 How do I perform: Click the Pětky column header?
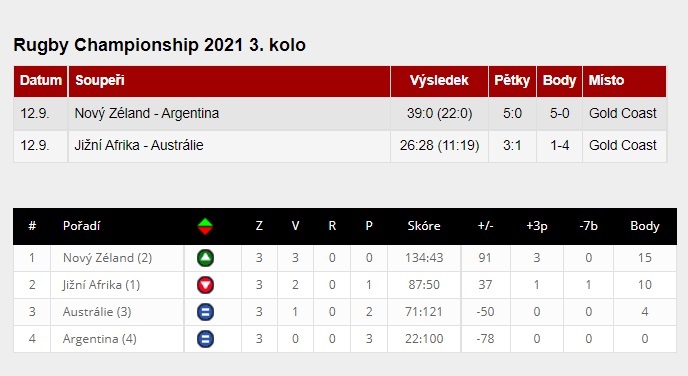pyautogui.click(x=512, y=81)
